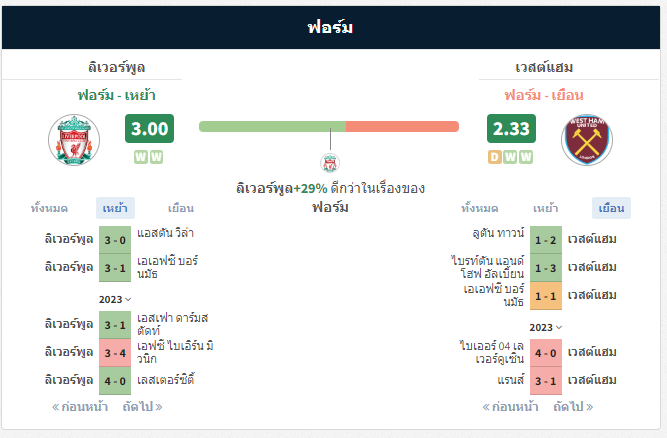Click Liverpool's 3.00 form rating badge

[149, 128]
